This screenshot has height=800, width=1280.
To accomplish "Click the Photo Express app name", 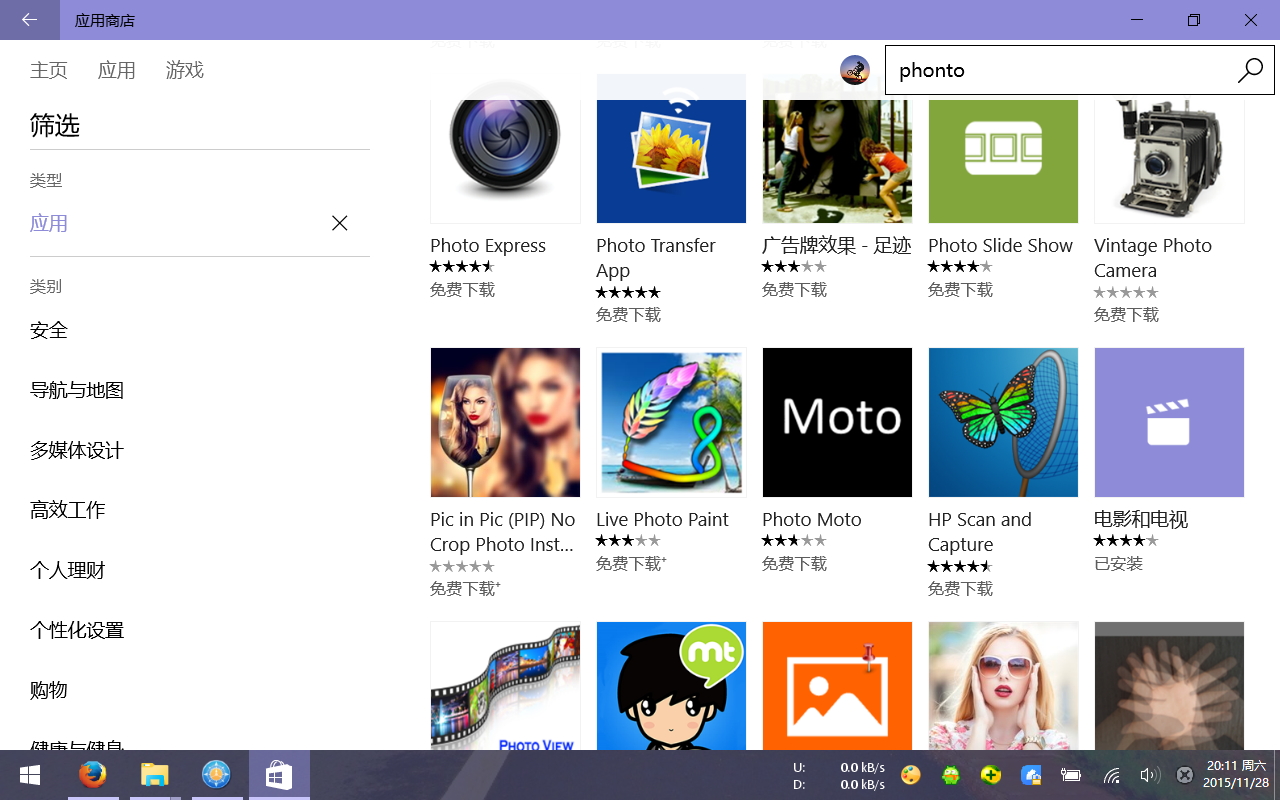I will pyautogui.click(x=488, y=246).
